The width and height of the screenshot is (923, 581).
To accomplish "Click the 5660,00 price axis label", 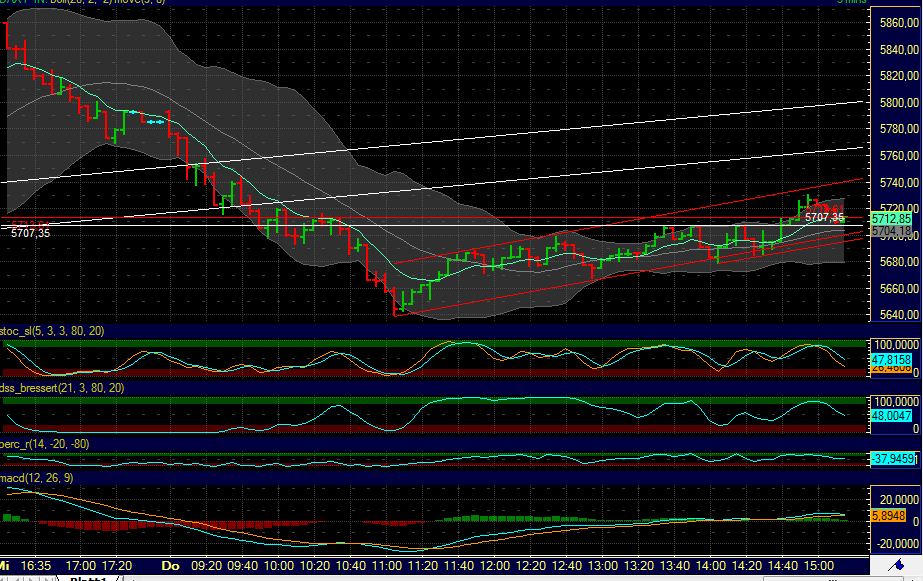I will coord(899,288).
